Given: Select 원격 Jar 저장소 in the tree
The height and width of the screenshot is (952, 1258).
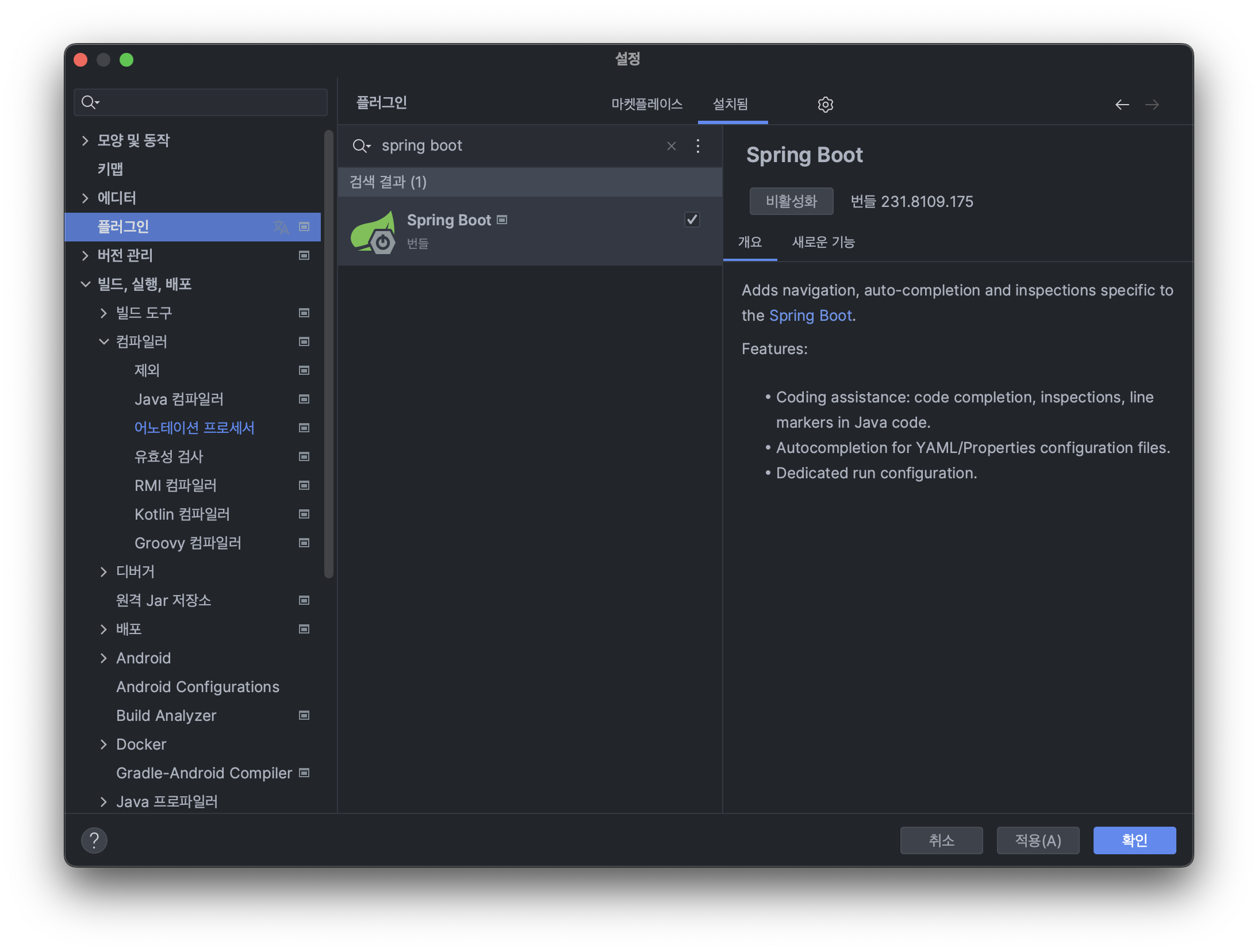Looking at the screenshot, I should pyautogui.click(x=164, y=600).
